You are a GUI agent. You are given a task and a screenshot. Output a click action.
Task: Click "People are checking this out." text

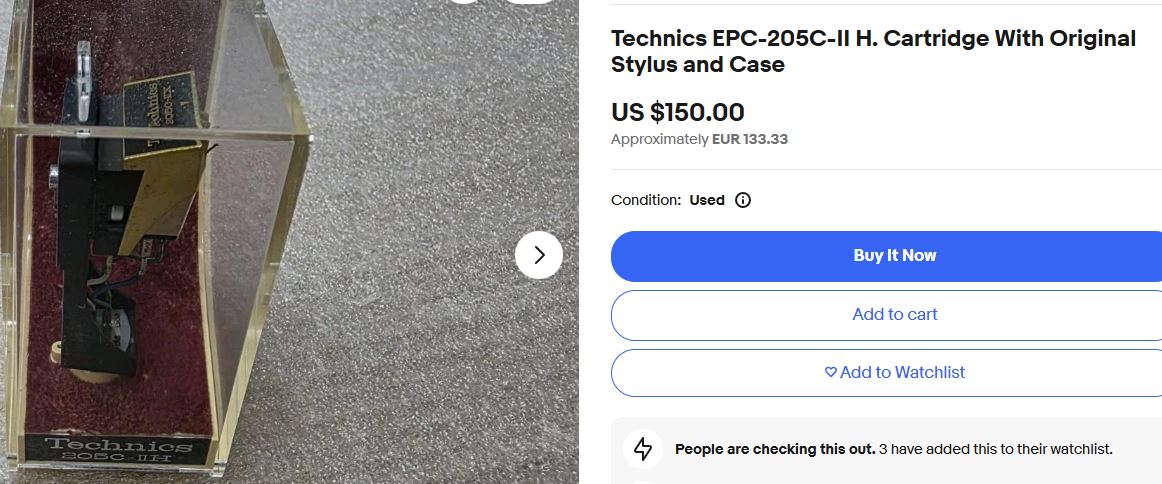(774, 449)
